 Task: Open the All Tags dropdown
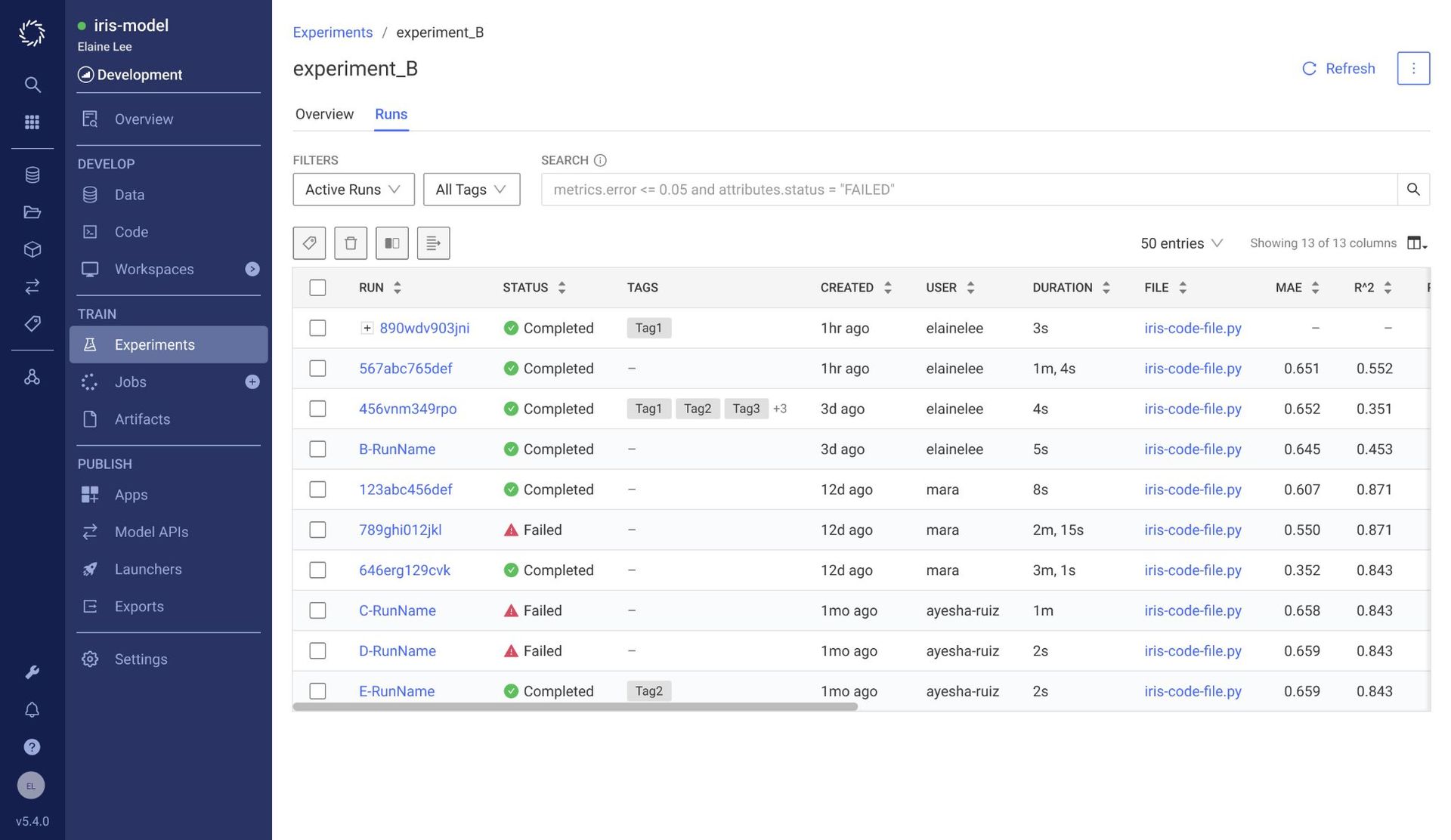pyautogui.click(x=471, y=190)
